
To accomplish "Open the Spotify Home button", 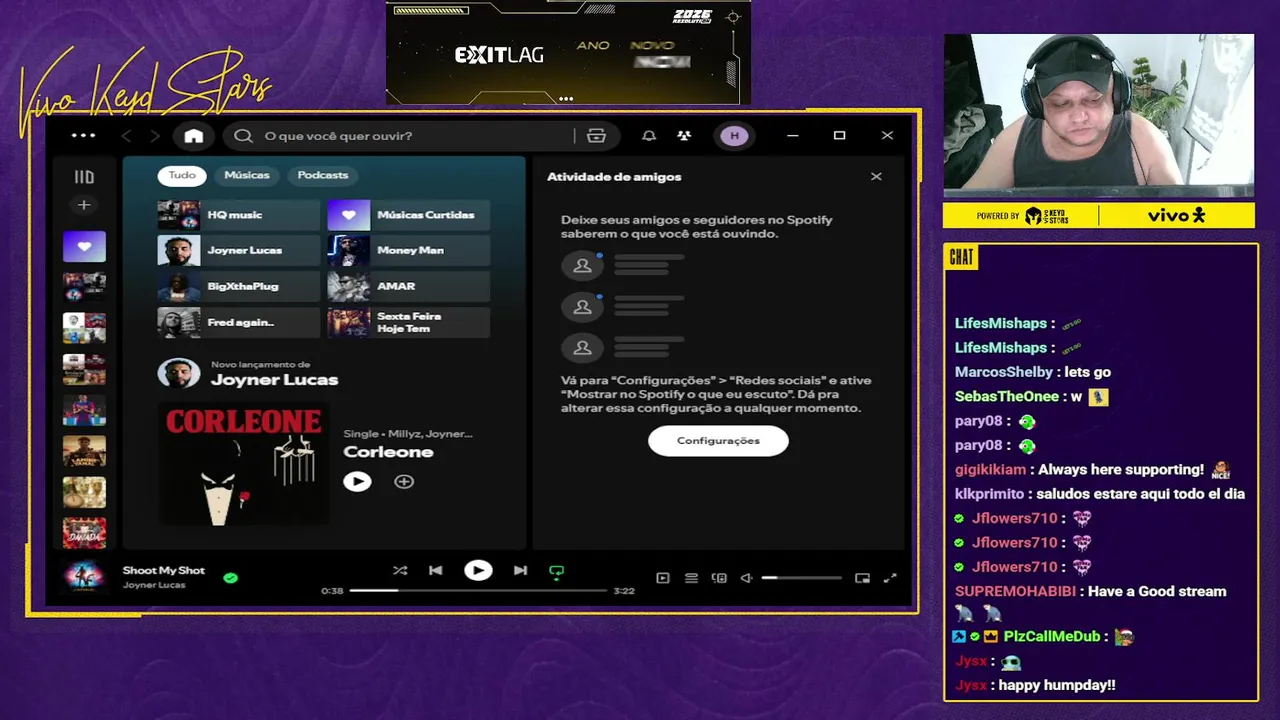I will click(194, 136).
